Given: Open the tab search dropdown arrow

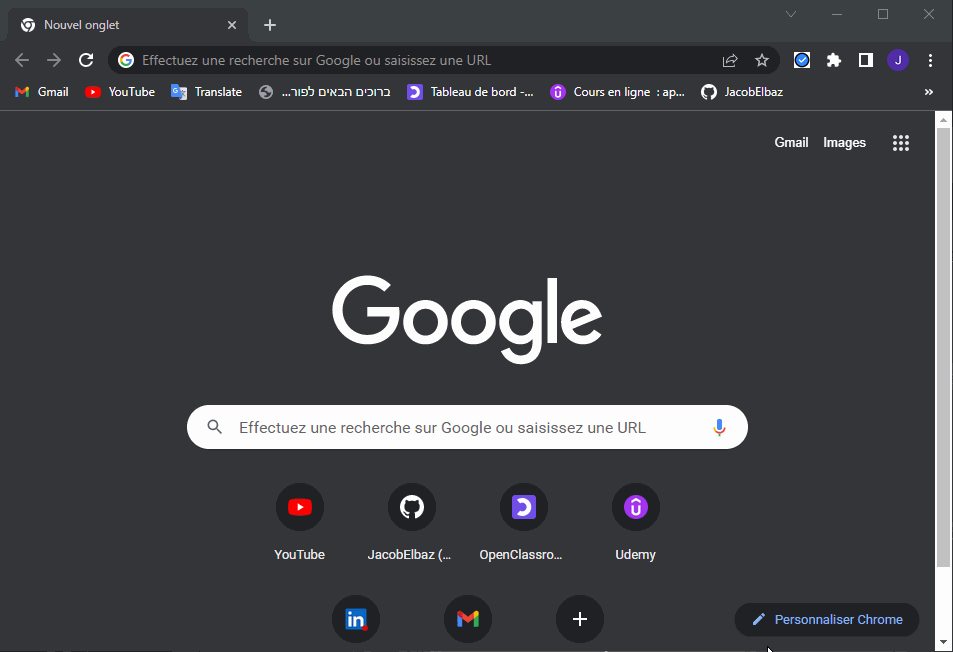Looking at the screenshot, I should (x=791, y=14).
